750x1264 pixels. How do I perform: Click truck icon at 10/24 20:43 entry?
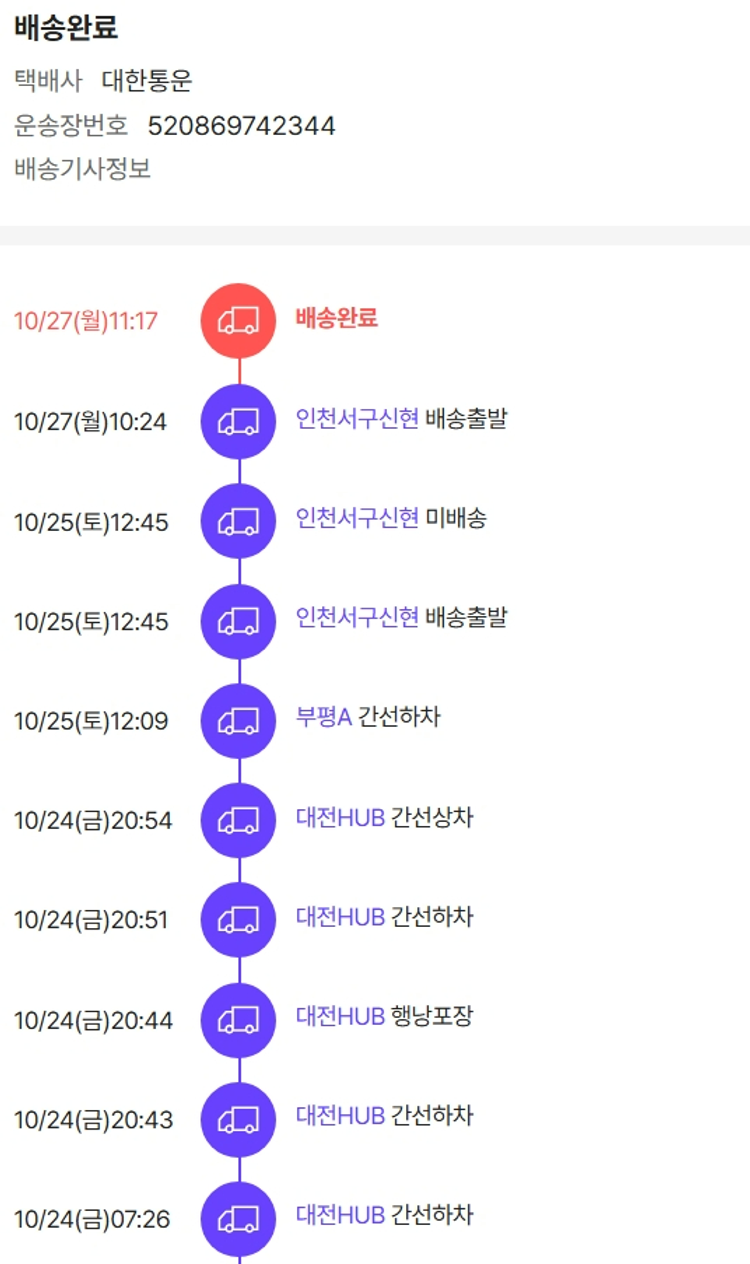[x=239, y=1119]
